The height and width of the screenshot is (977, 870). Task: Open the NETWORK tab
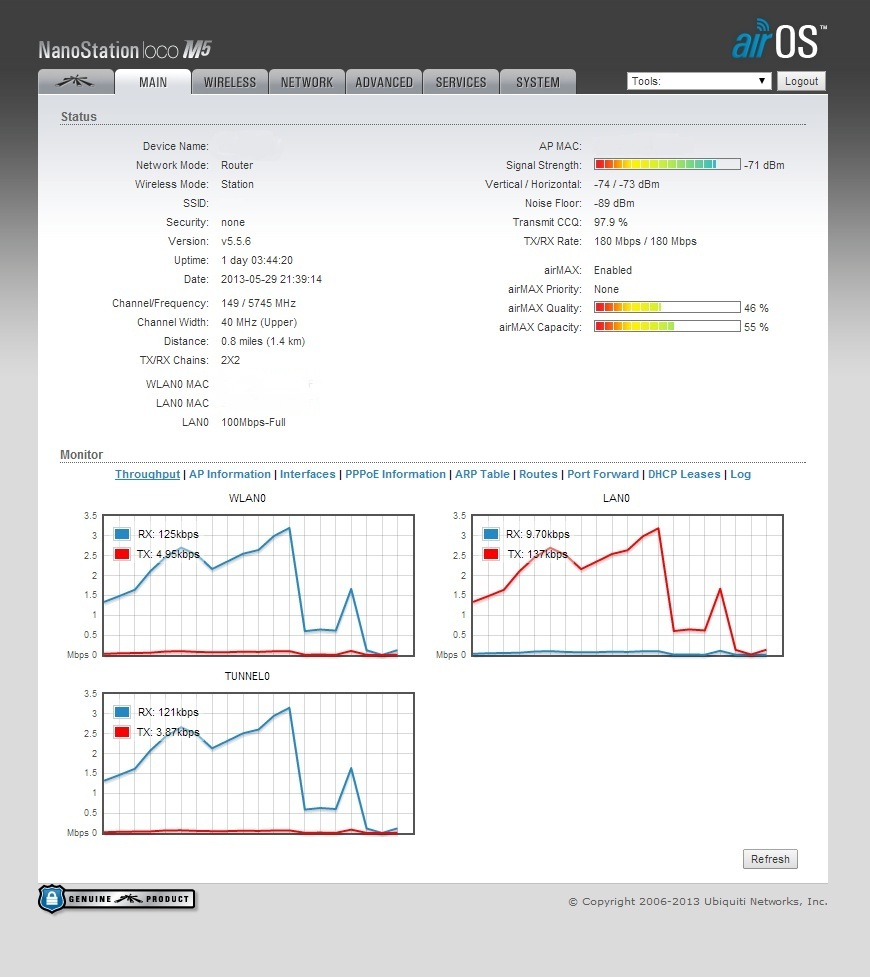(307, 82)
